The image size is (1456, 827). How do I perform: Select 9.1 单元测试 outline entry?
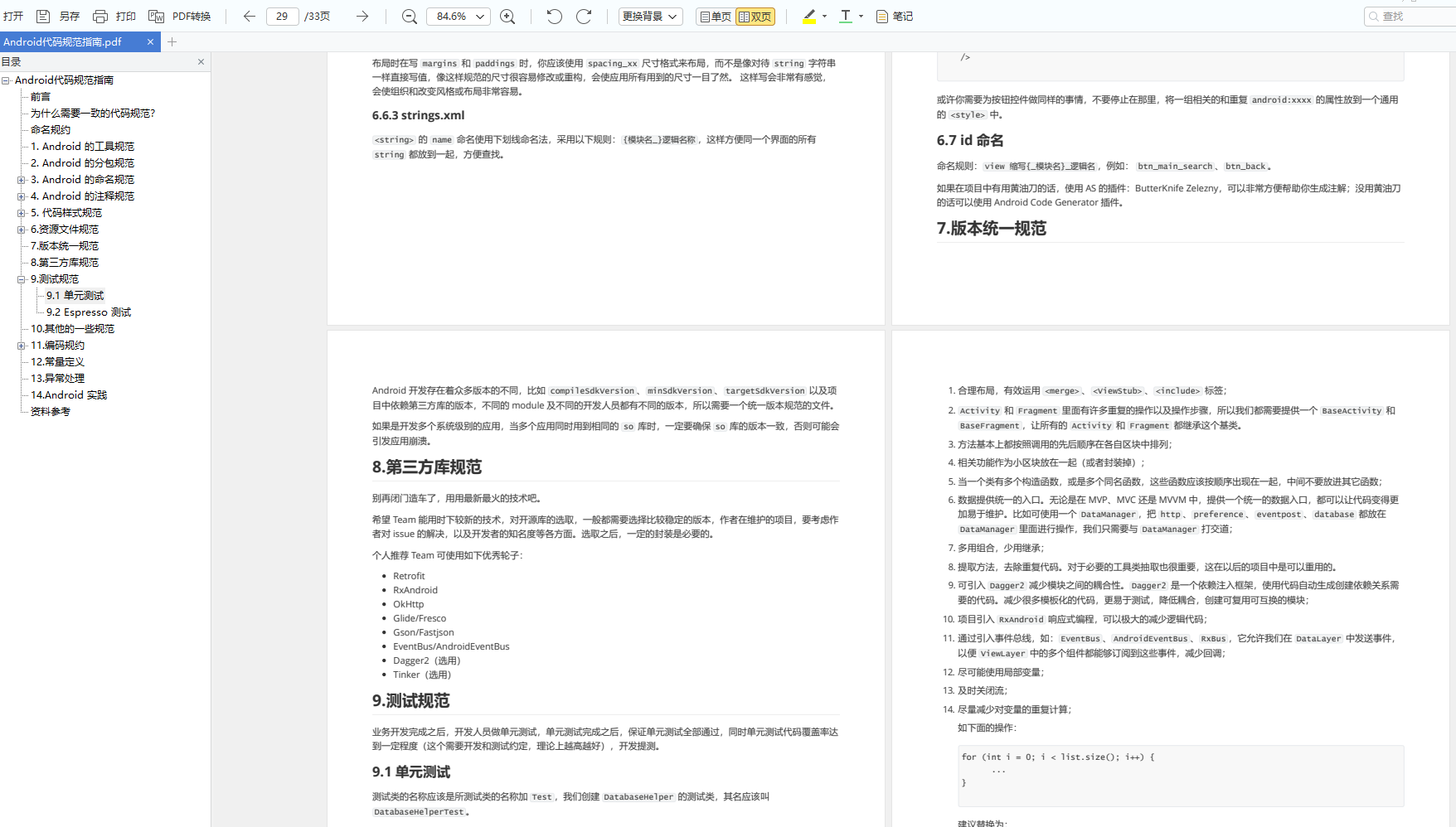coord(75,296)
